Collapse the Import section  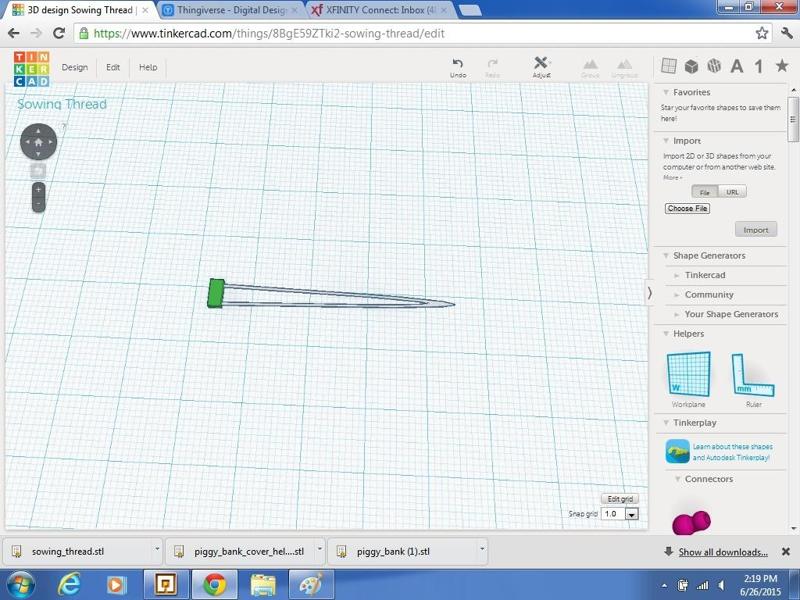(x=665, y=140)
